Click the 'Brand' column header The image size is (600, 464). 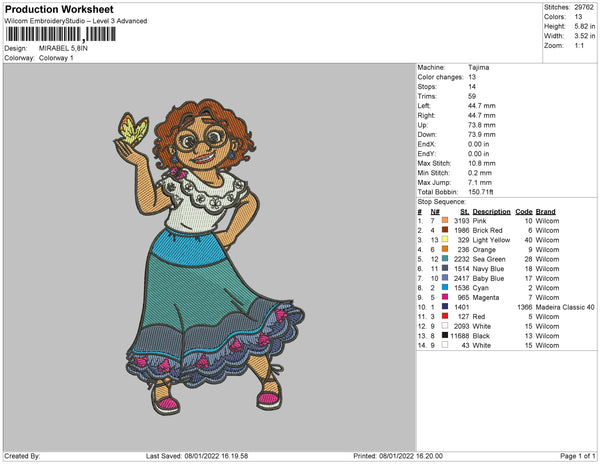[545, 211]
